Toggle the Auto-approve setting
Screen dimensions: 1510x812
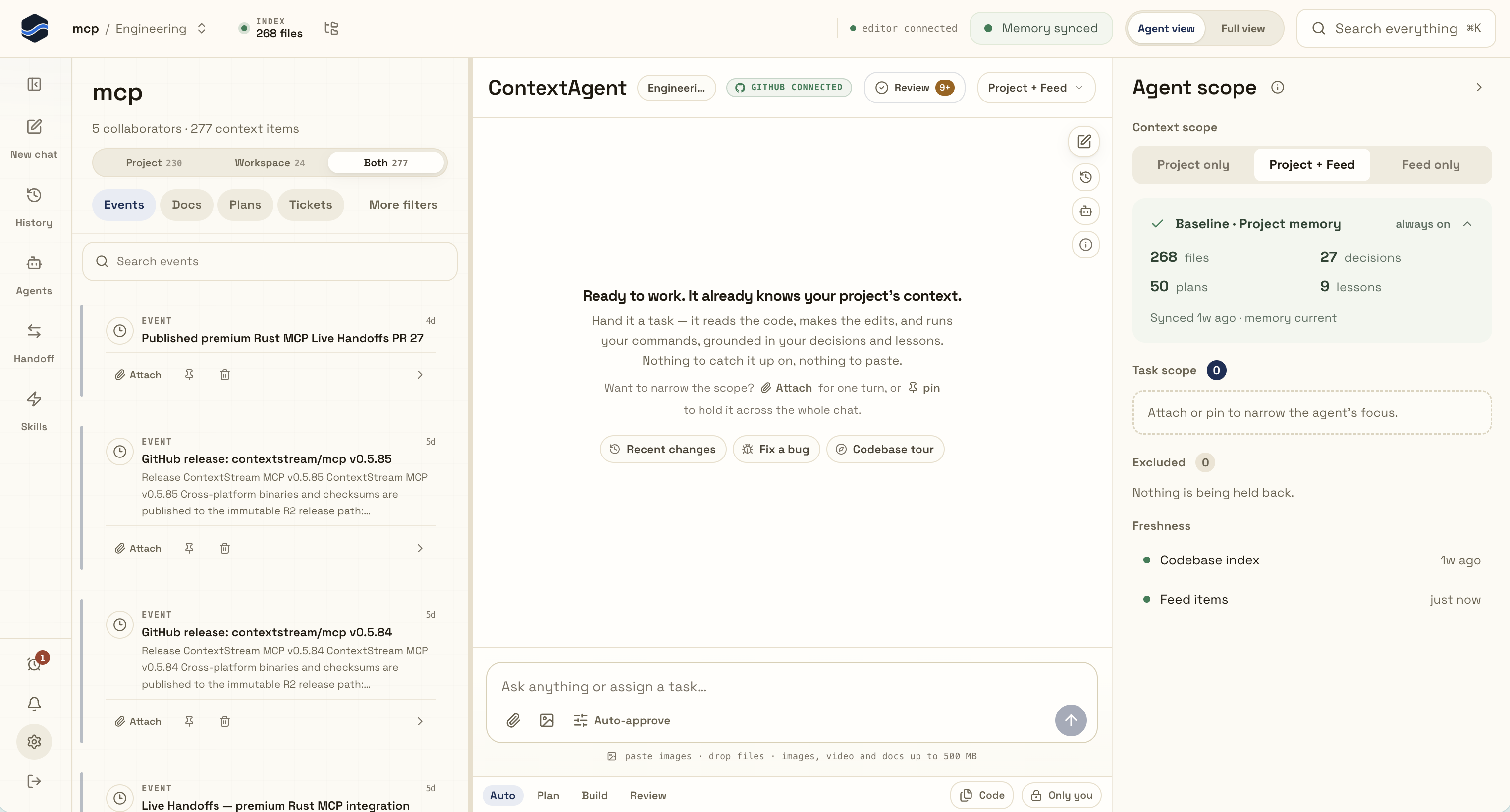pyautogui.click(x=621, y=720)
